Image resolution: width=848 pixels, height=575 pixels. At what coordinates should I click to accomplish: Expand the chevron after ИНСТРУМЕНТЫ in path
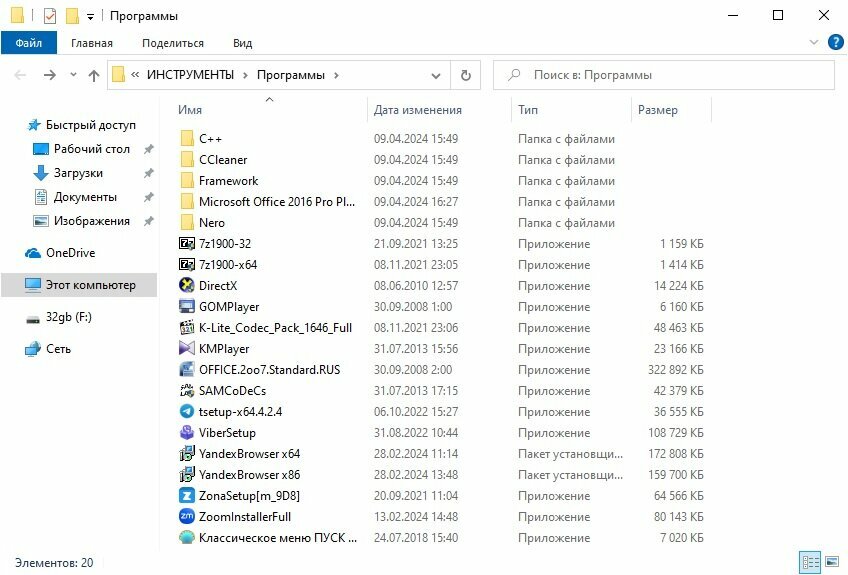[x=246, y=75]
